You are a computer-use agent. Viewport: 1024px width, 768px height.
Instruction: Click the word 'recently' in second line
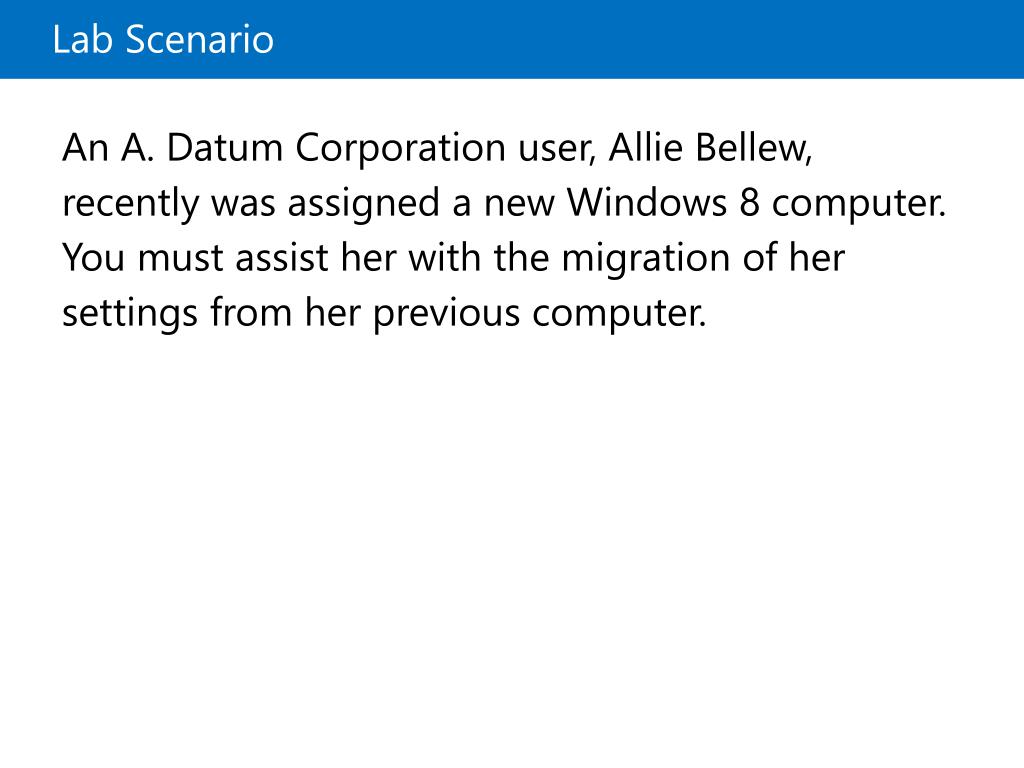point(130,205)
